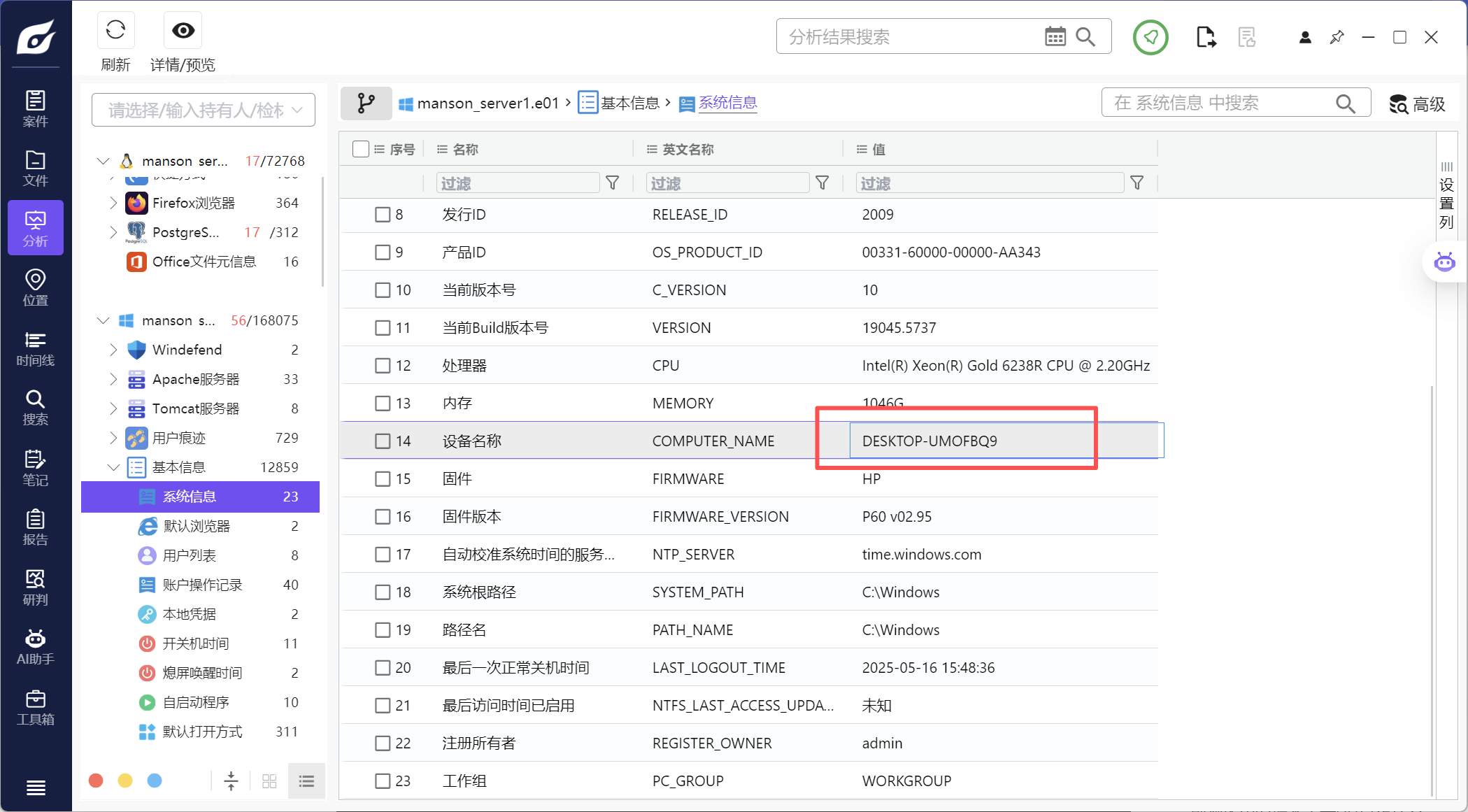Click the calendar icon in search box
The image size is (1468, 812).
point(1055,36)
